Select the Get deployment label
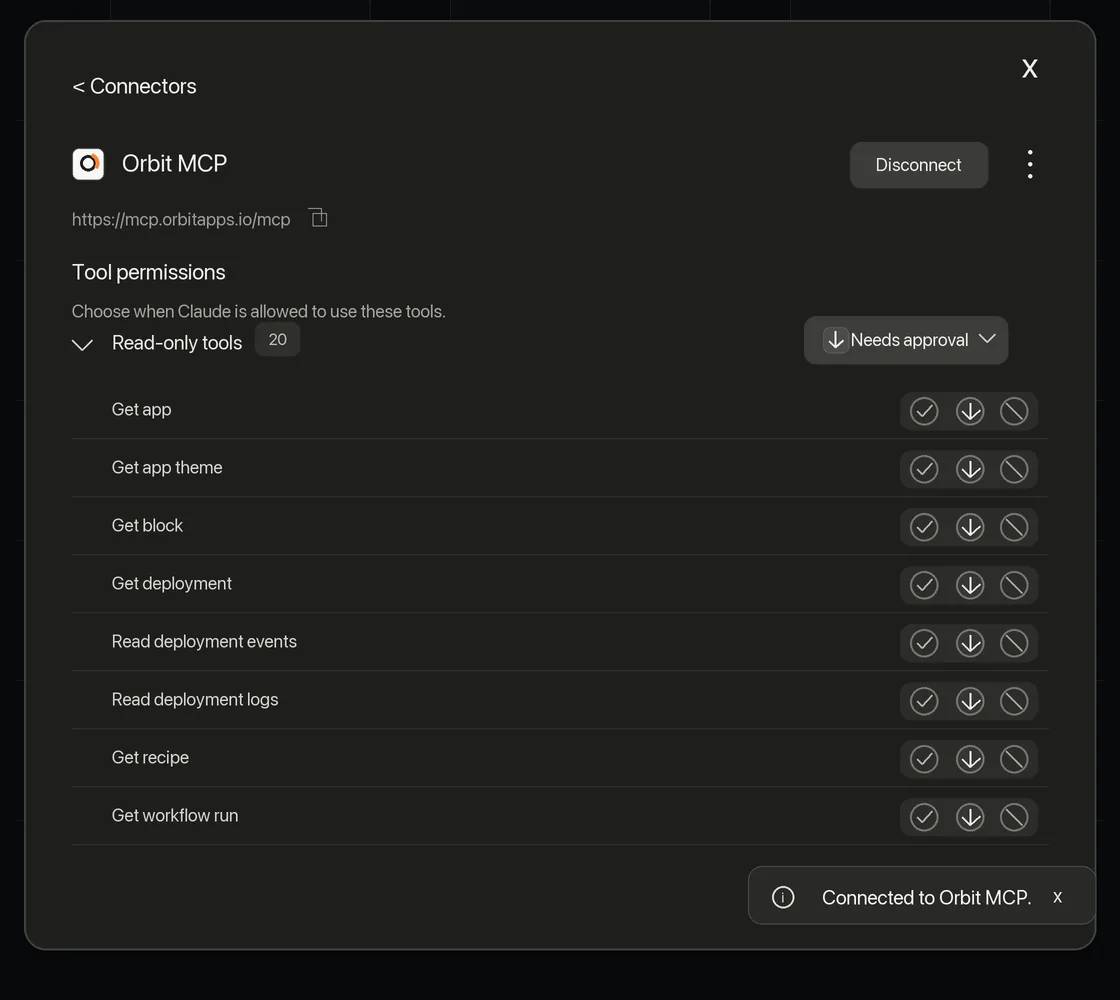 pyautogui.click(x=171, y=584)
